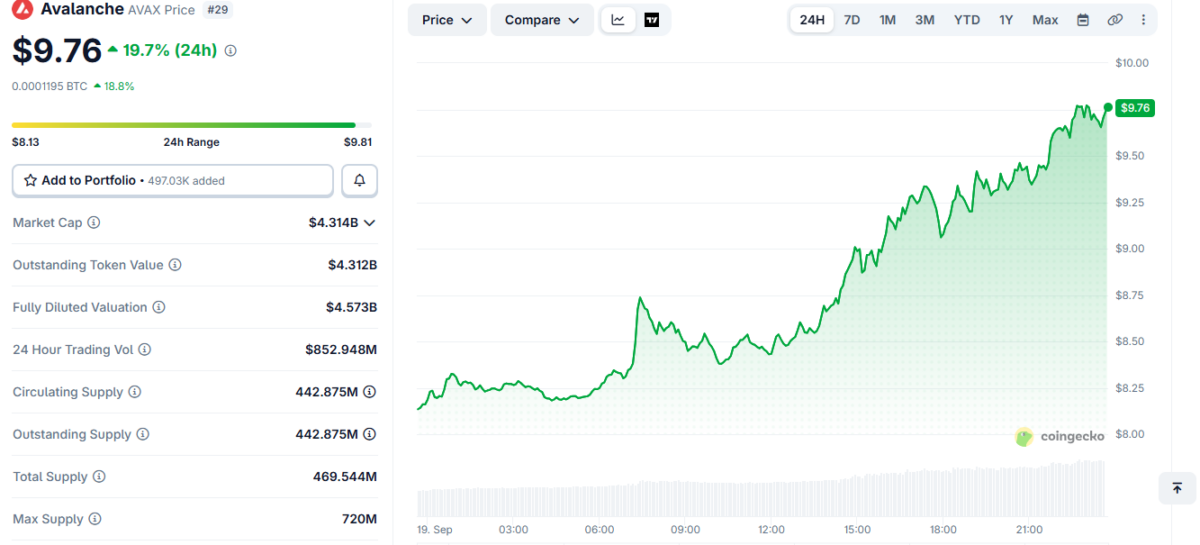Click the 12:00 time axis label
1200x545 pixels.
point(771,529)
